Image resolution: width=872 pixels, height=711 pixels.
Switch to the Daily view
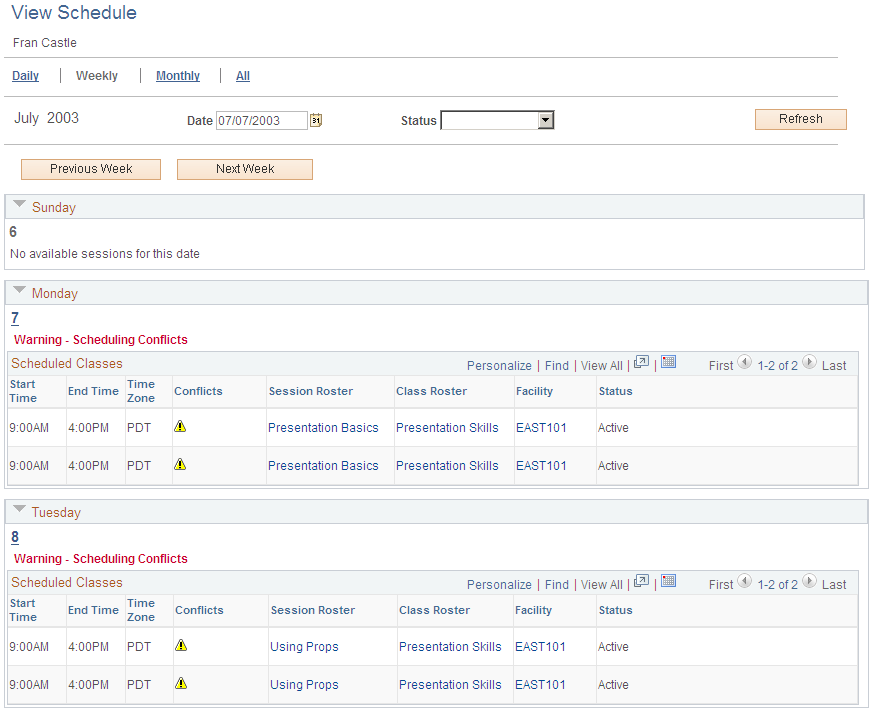26,76
